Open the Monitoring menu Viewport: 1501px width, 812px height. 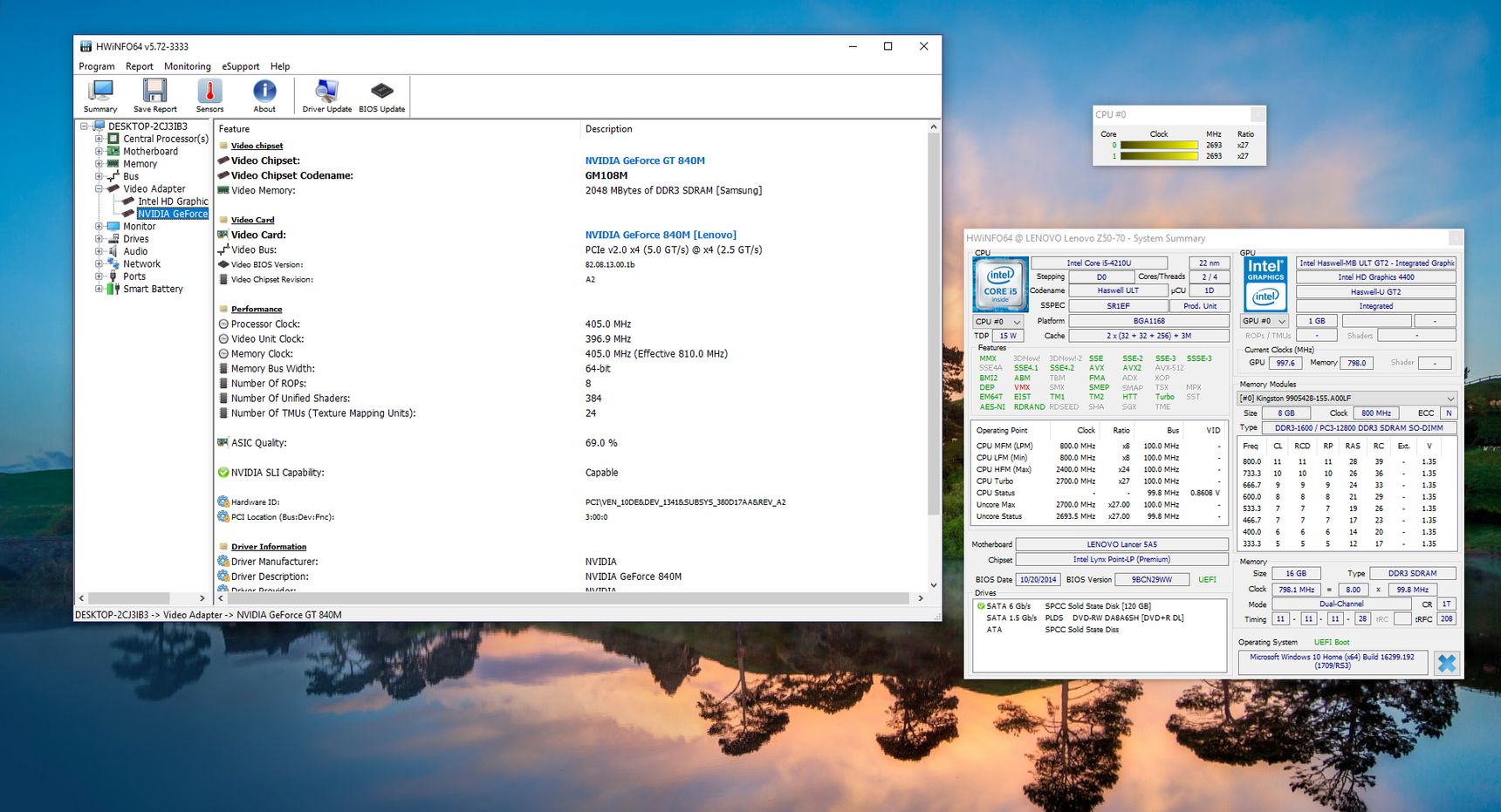click(188, 66)
